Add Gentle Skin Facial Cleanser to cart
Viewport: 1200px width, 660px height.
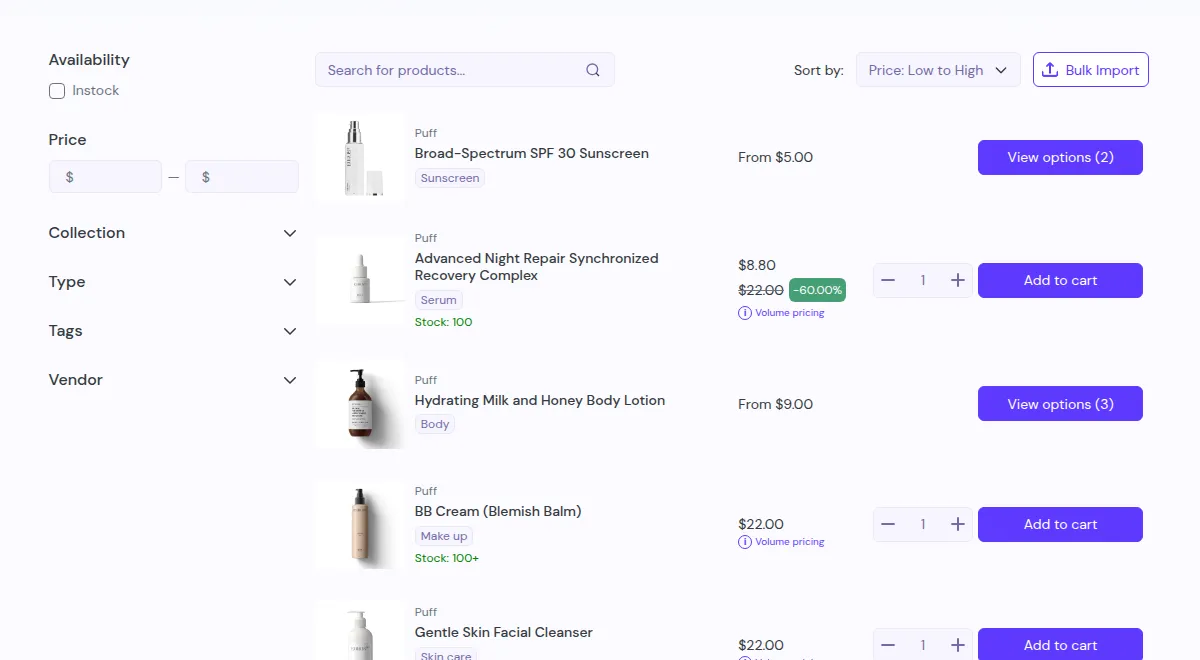(1060, 645)
